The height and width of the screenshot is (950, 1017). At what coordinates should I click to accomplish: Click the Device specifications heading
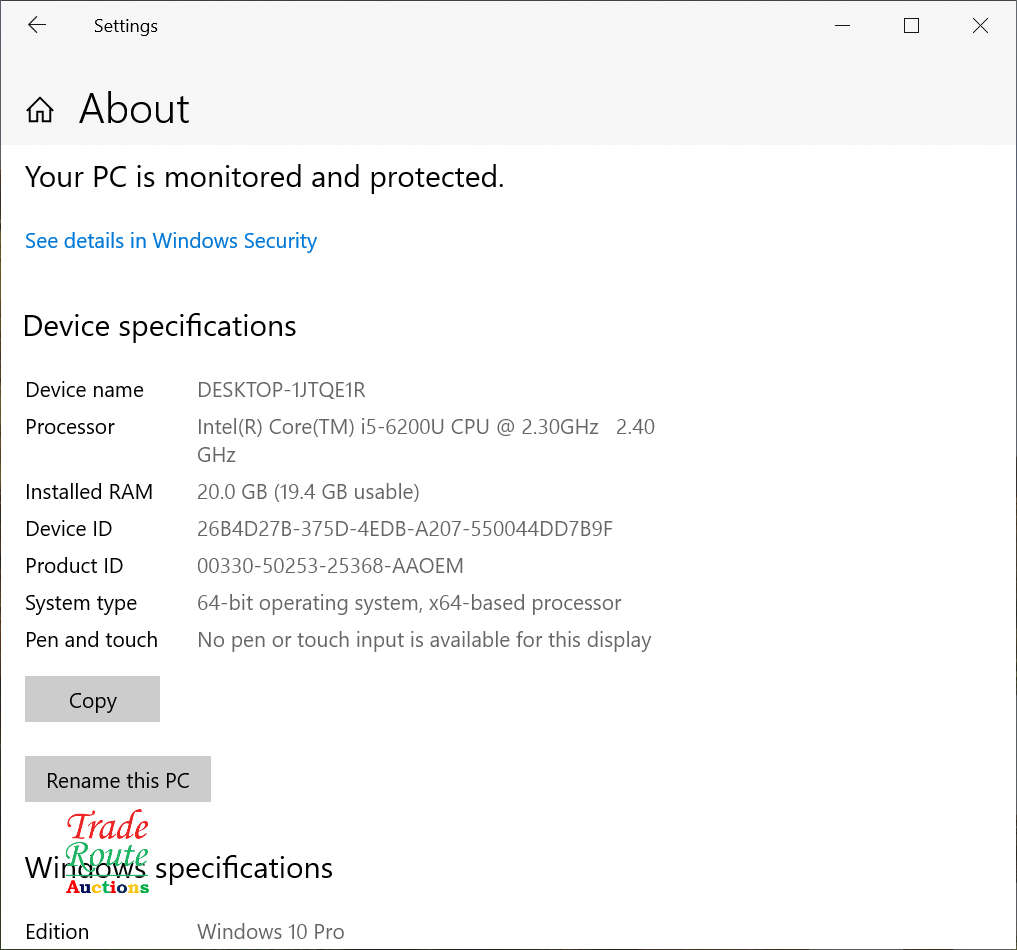point(160,326)
